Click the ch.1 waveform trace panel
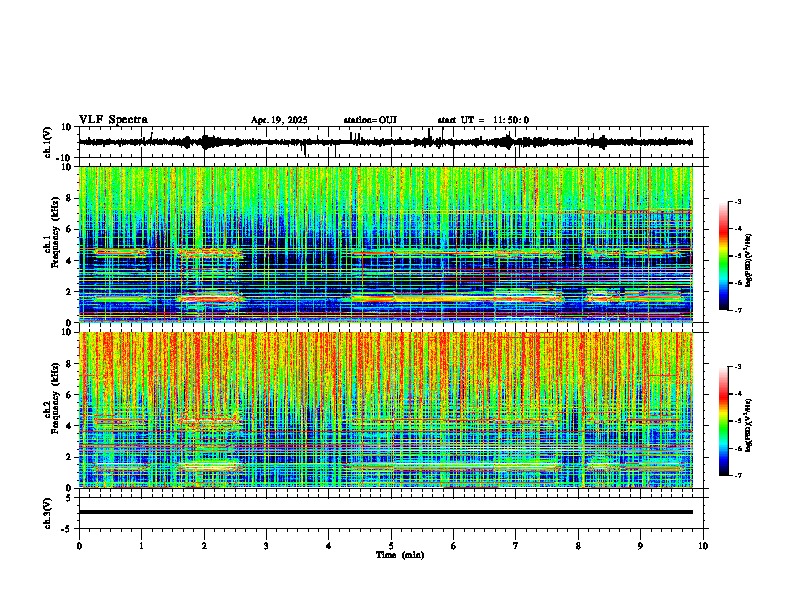 point(393,142)
